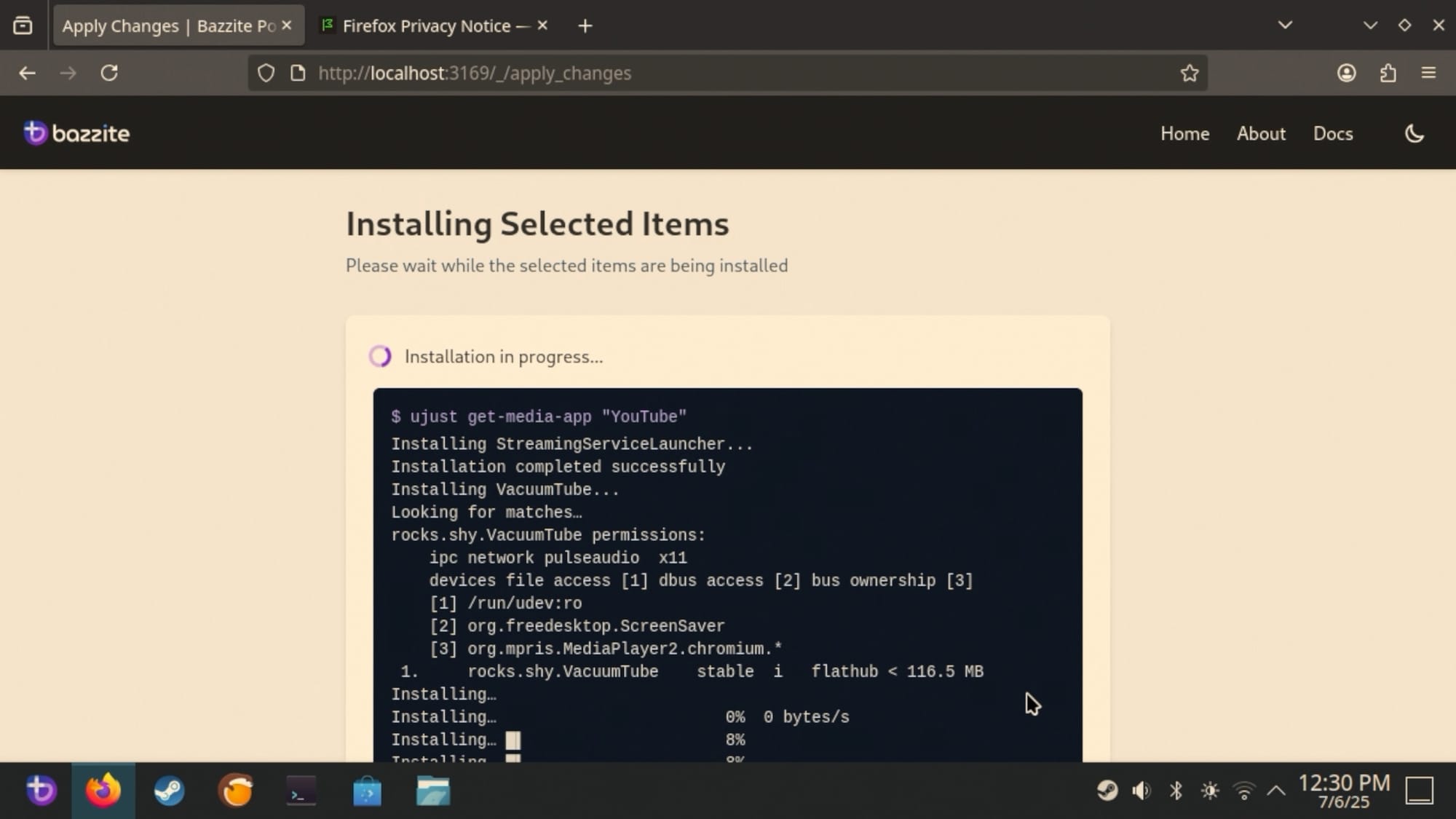This screenshot has width=1456, height=819.
Task: Open the orange Lutris icon in taskbar
Action: pos(236,791)
